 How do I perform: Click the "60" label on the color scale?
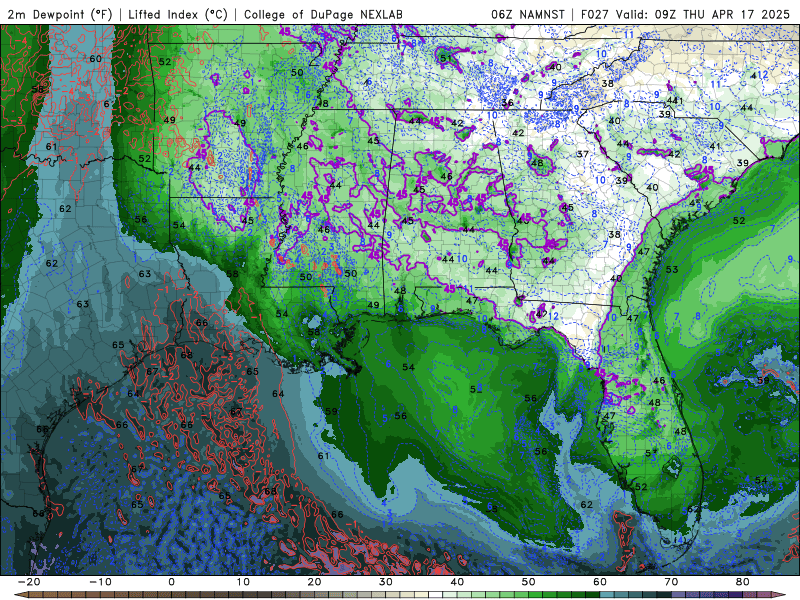(x=600, y=582)
